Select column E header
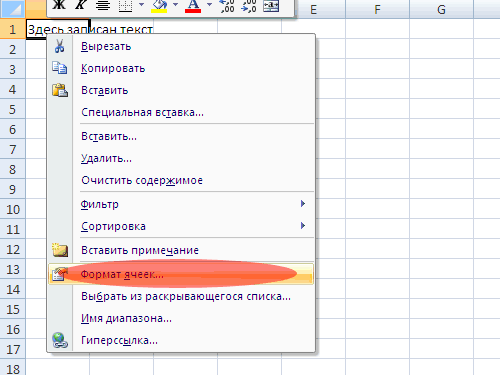This screenshot has width=500, height=375. [313, 9]
